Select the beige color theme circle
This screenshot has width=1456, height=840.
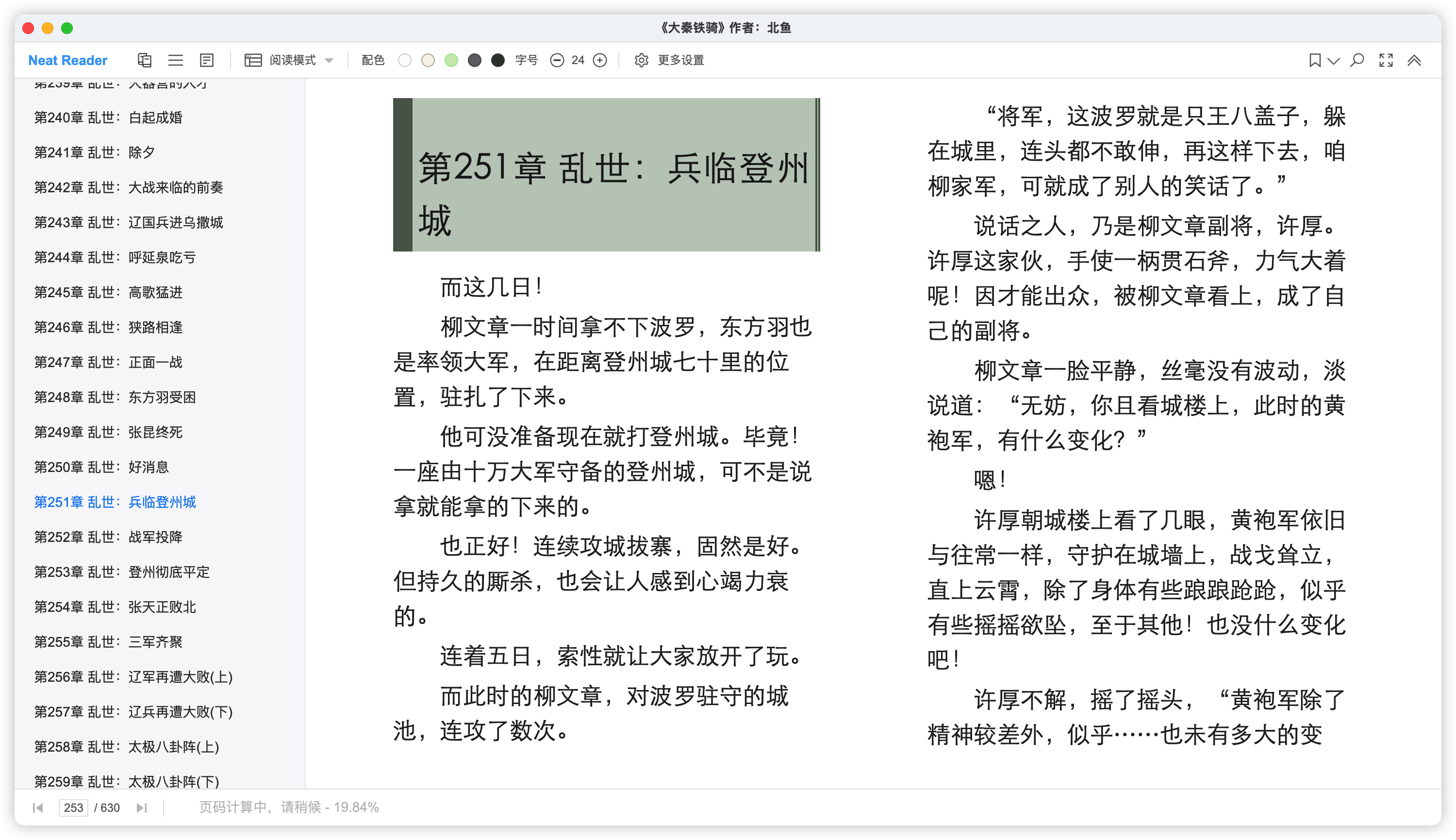point(428,60)
